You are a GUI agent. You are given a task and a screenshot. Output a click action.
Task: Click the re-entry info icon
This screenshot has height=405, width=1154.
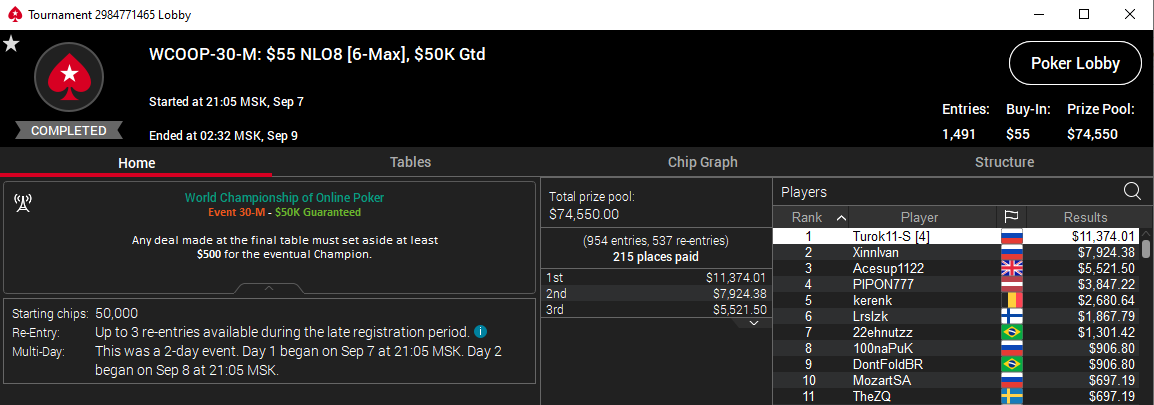point(479,331)
